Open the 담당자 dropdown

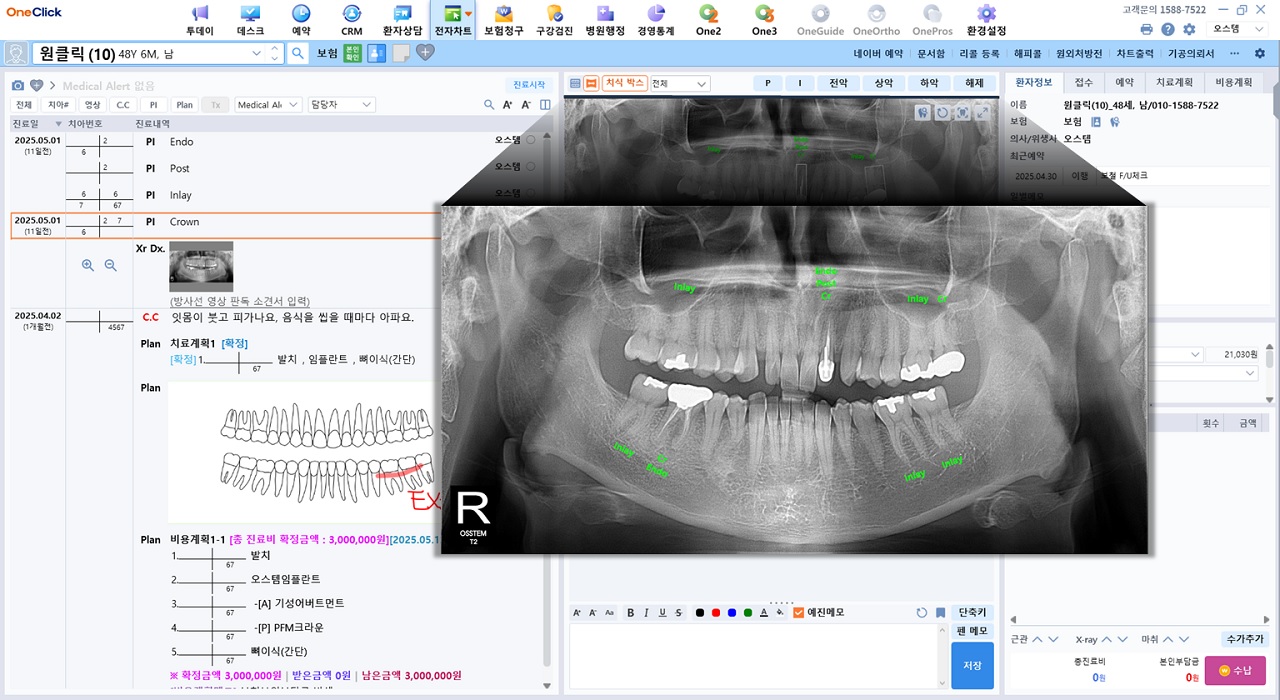(x=341, y=104)
